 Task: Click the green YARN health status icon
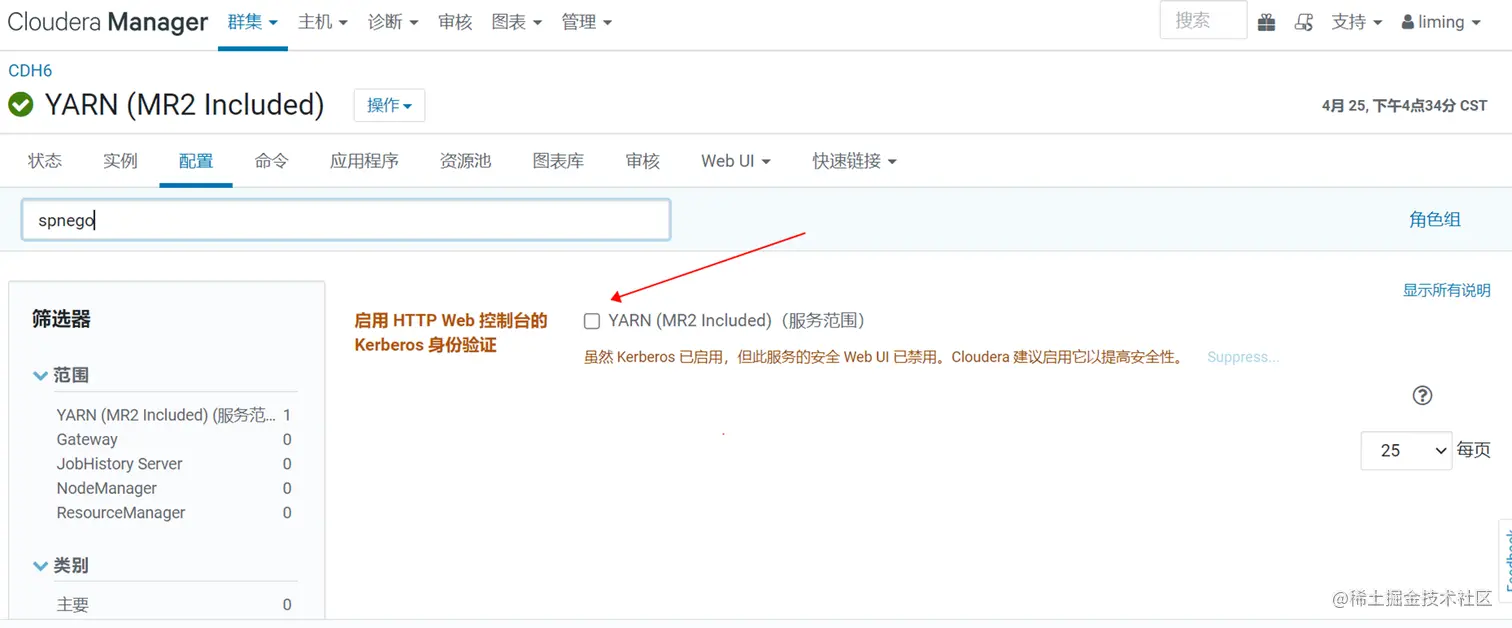(x=20, y=104)
